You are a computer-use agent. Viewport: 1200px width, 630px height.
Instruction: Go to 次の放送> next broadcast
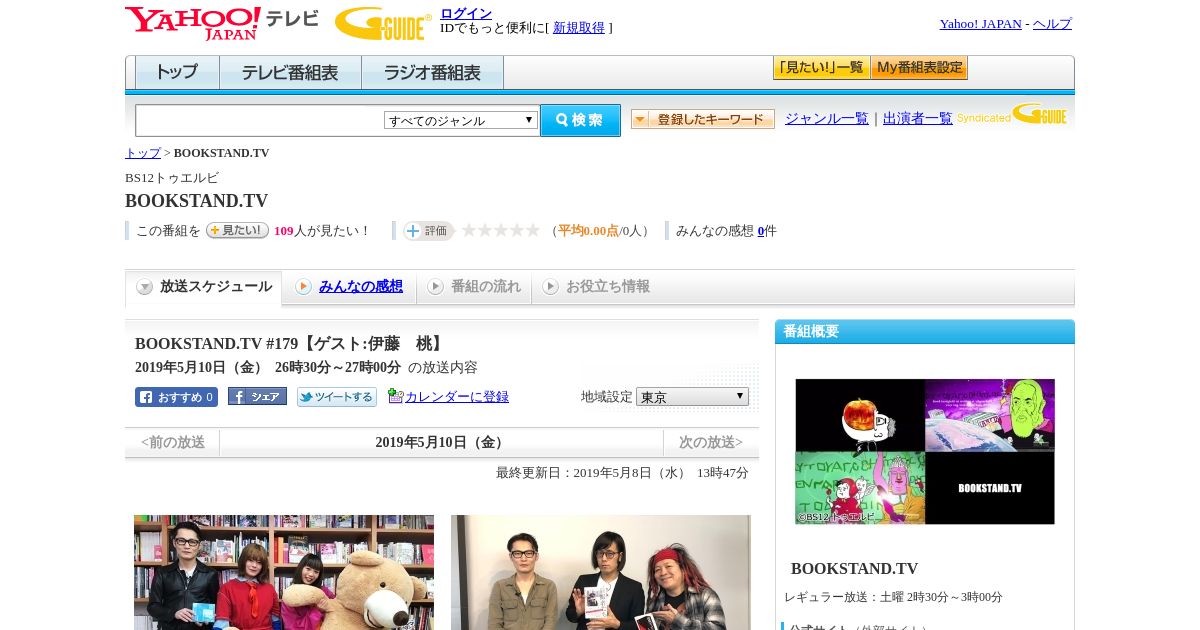711,442
